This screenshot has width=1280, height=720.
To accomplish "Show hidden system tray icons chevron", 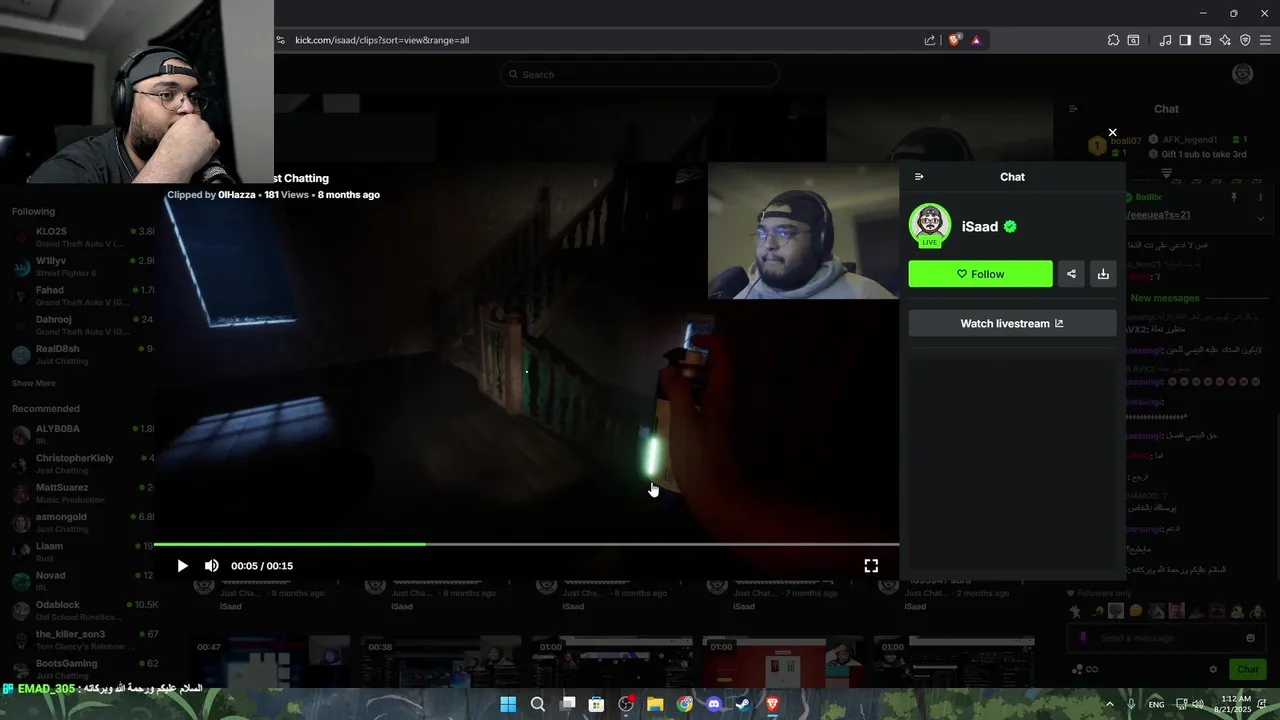I will [x=1109, y=704].
